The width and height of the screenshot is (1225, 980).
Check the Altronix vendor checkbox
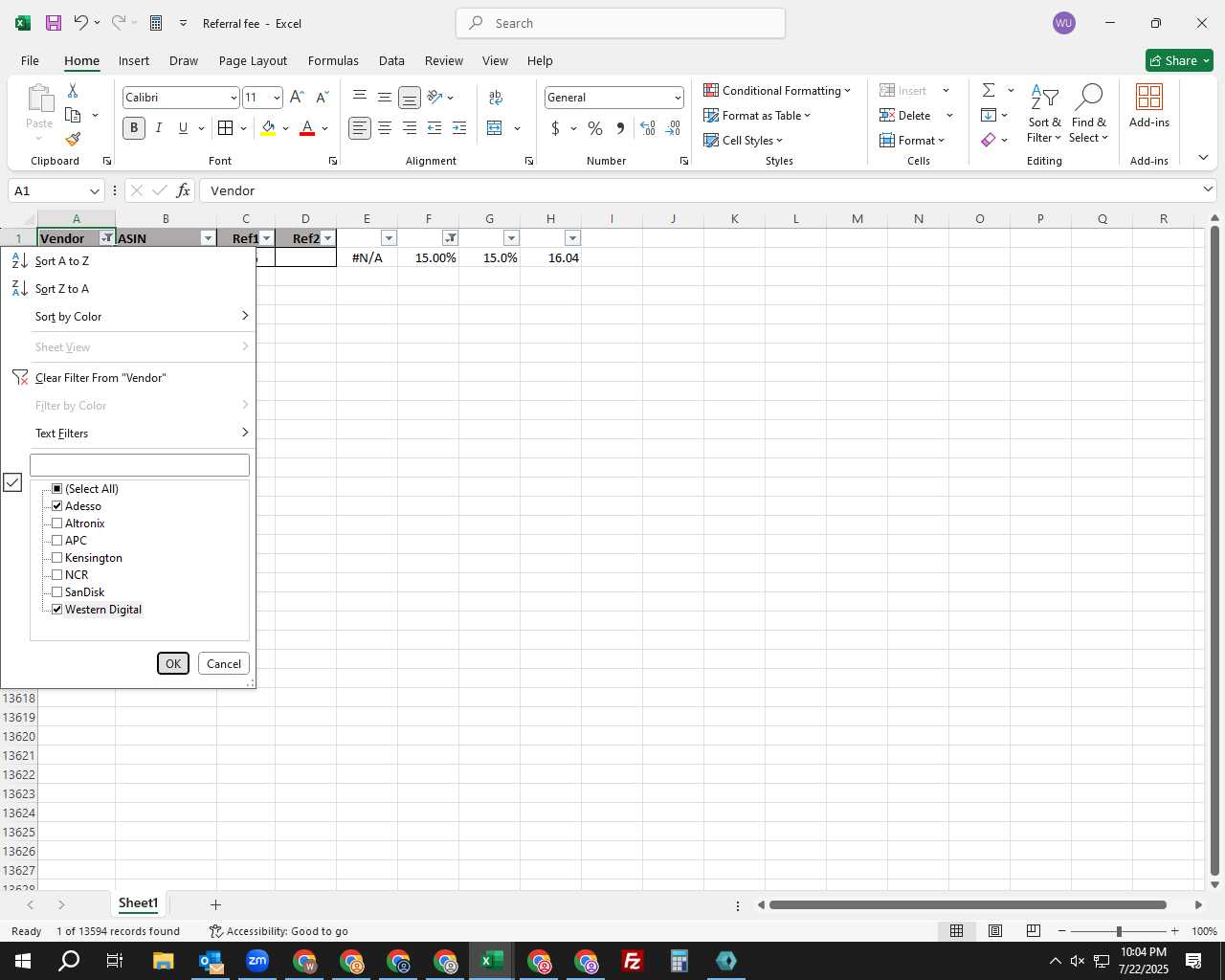point(56,523)
